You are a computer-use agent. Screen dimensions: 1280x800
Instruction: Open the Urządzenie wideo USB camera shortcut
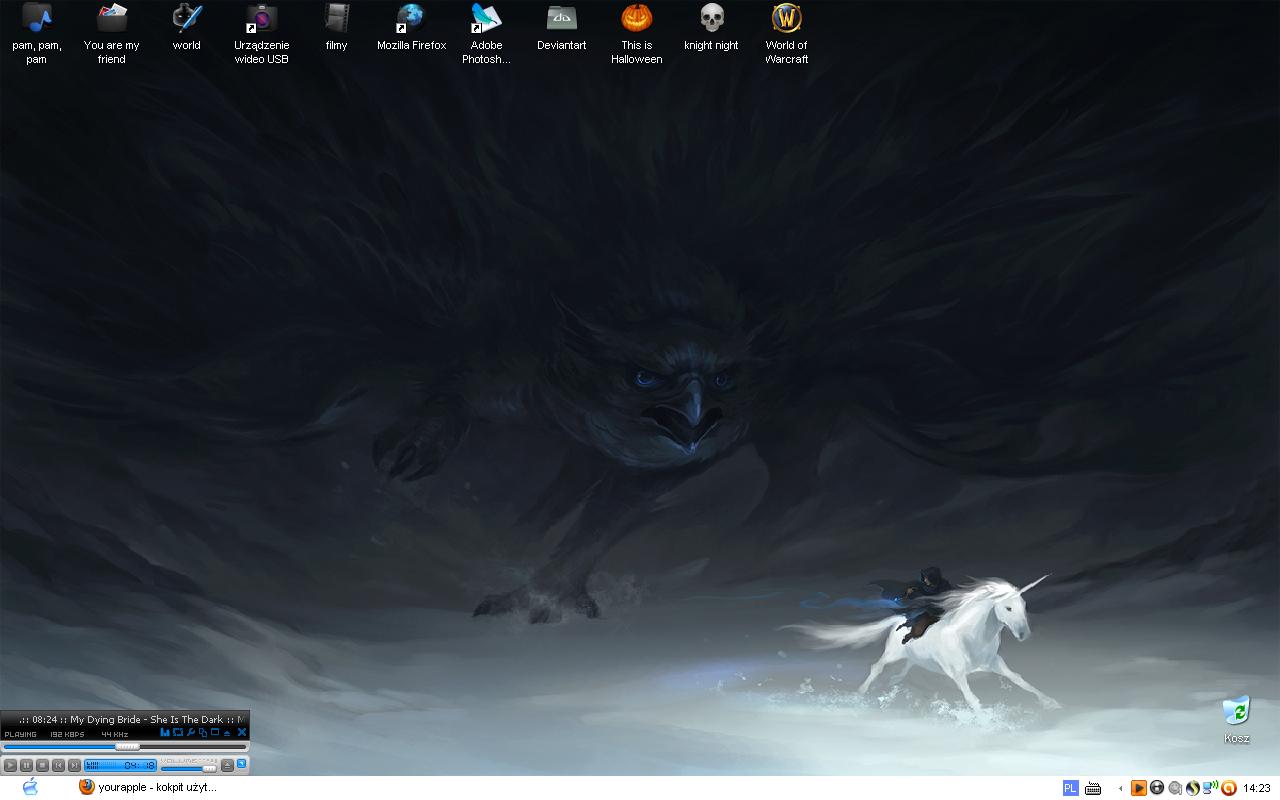[x=262, y=33]
